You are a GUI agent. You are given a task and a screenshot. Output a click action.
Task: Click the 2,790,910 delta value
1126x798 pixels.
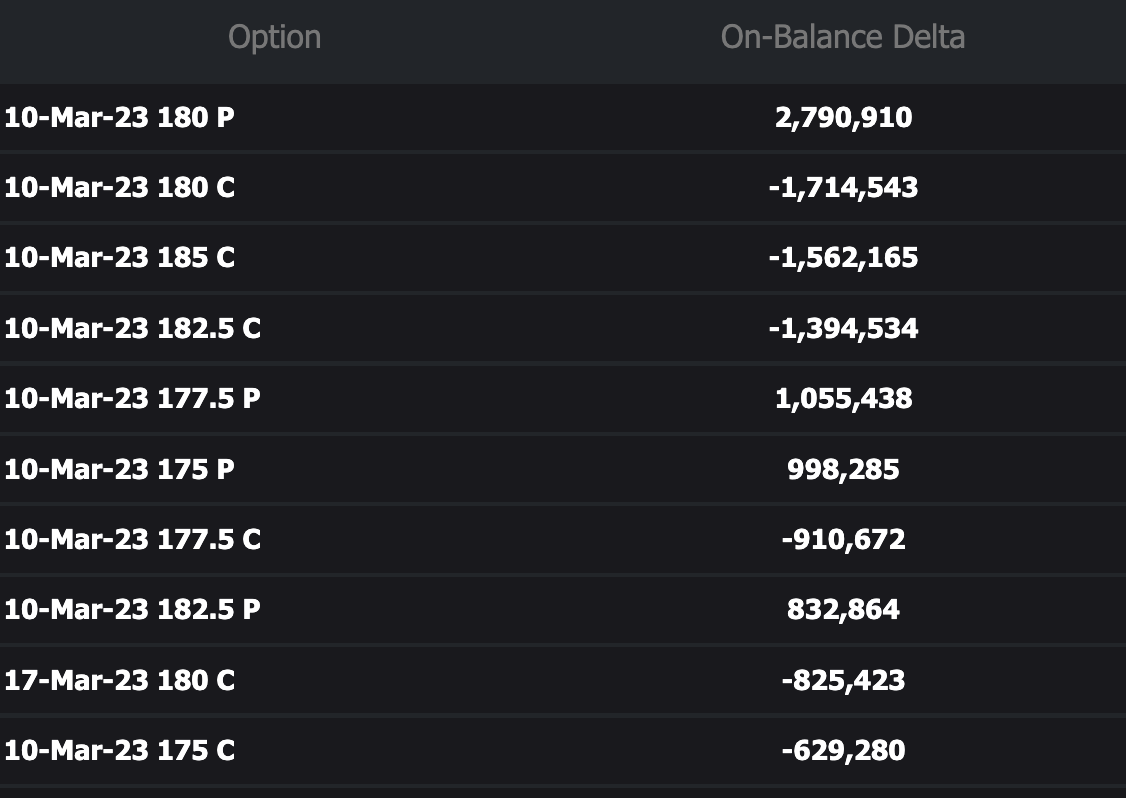click(x=843, y=118)
